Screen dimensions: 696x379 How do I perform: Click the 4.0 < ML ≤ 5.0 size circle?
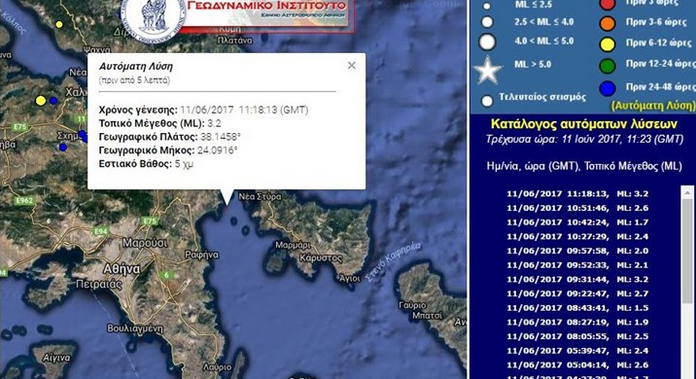click(x=487, y=42)
